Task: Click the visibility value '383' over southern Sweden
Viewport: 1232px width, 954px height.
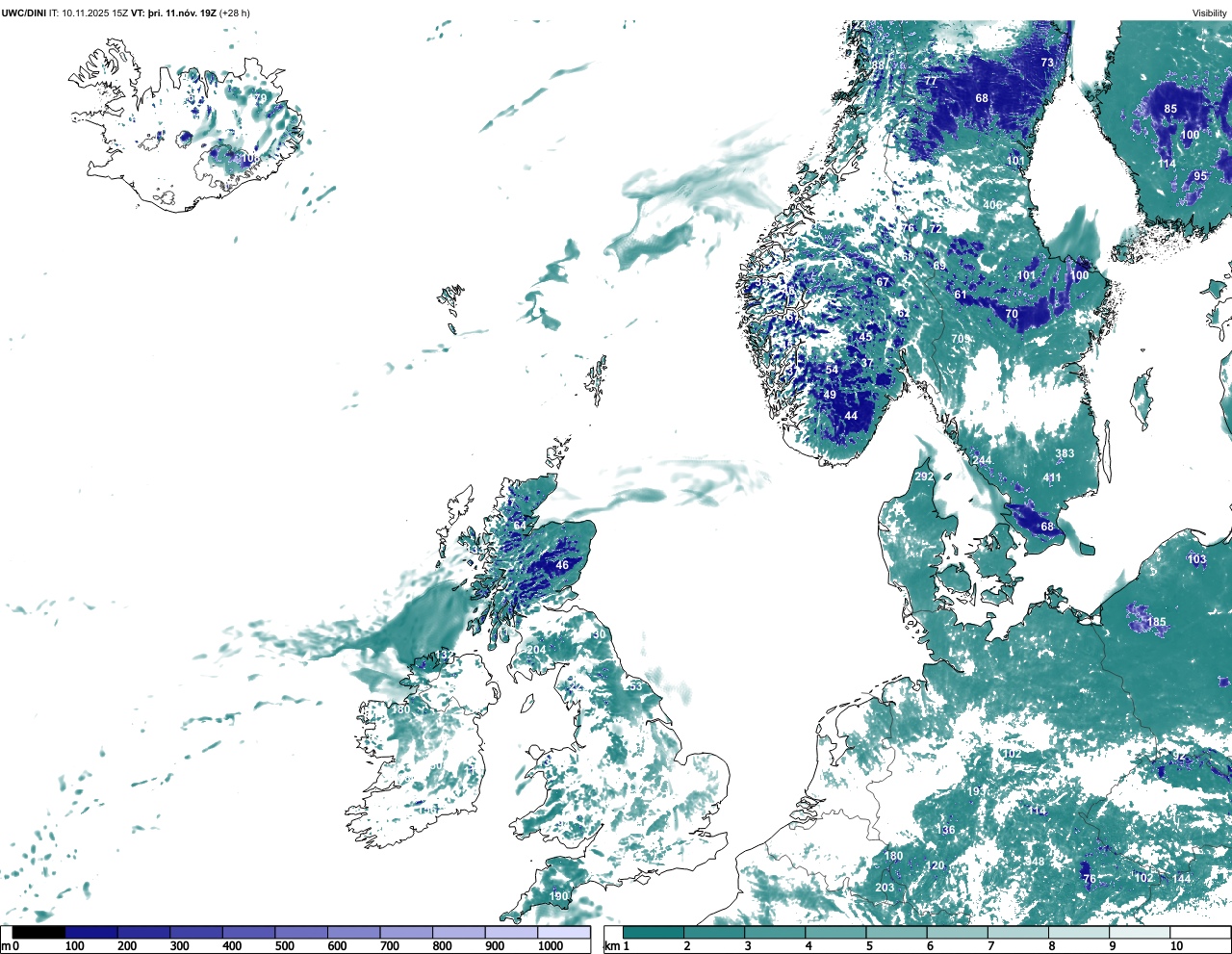Action: coord(1065,453)
